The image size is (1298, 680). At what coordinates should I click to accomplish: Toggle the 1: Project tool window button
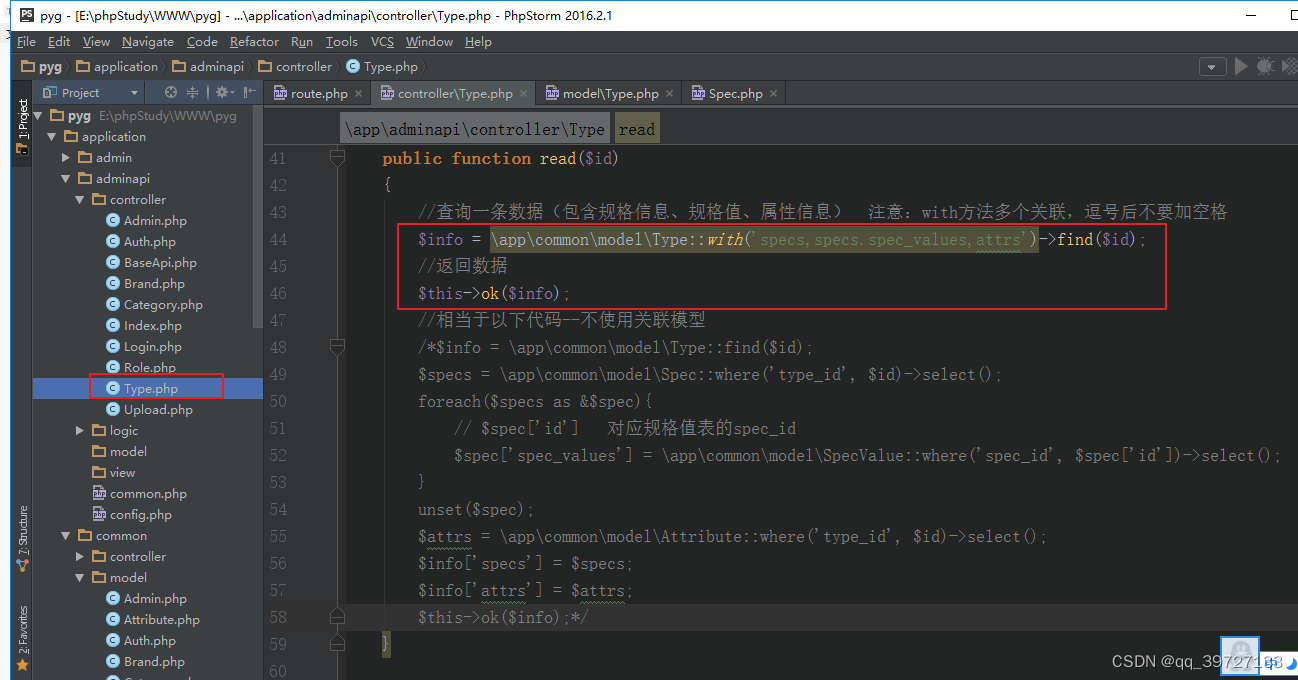(22, 126)
